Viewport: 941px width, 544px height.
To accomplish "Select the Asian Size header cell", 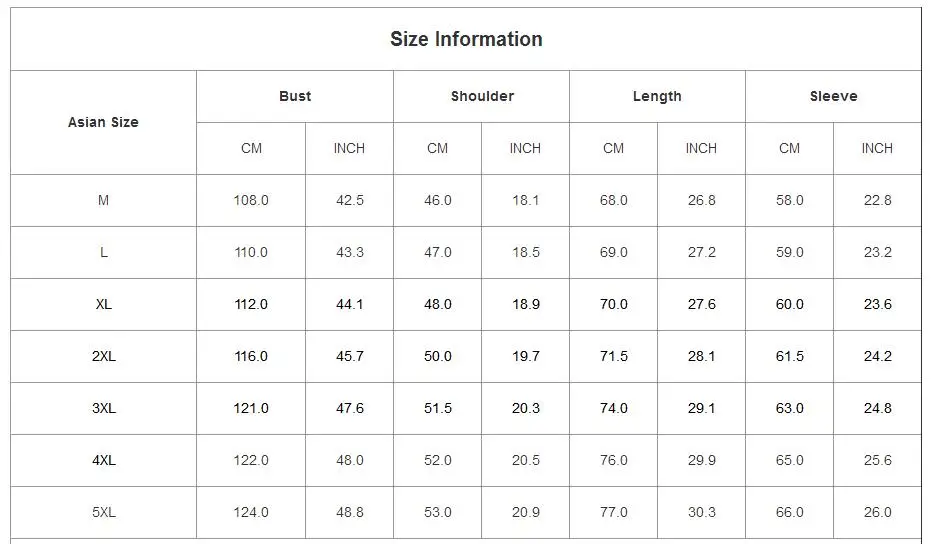I will coord(103,122).
